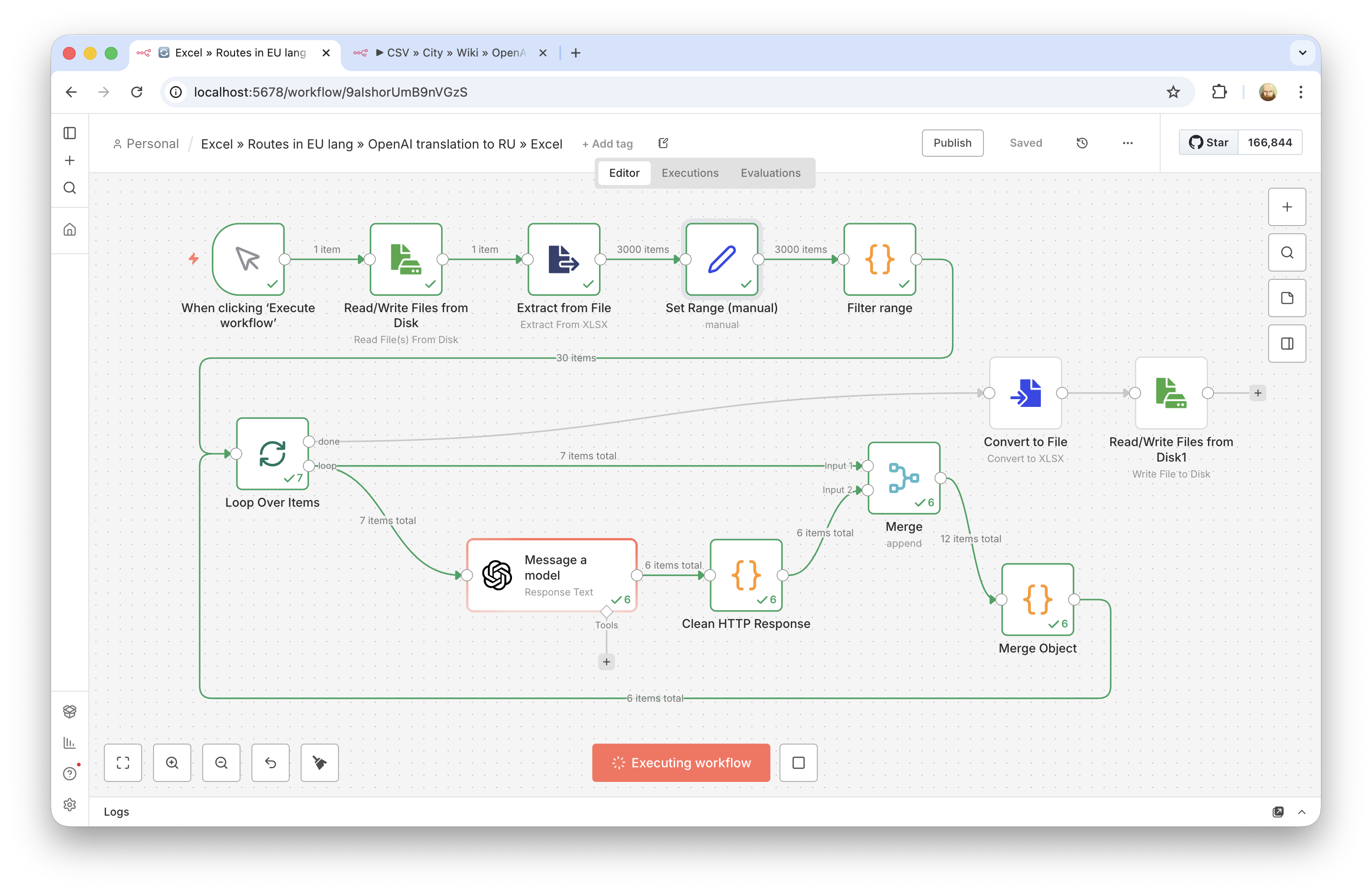Screen dimensions: 1372x894
Task: Toggle the right side focus panel
Action: 1287,344
